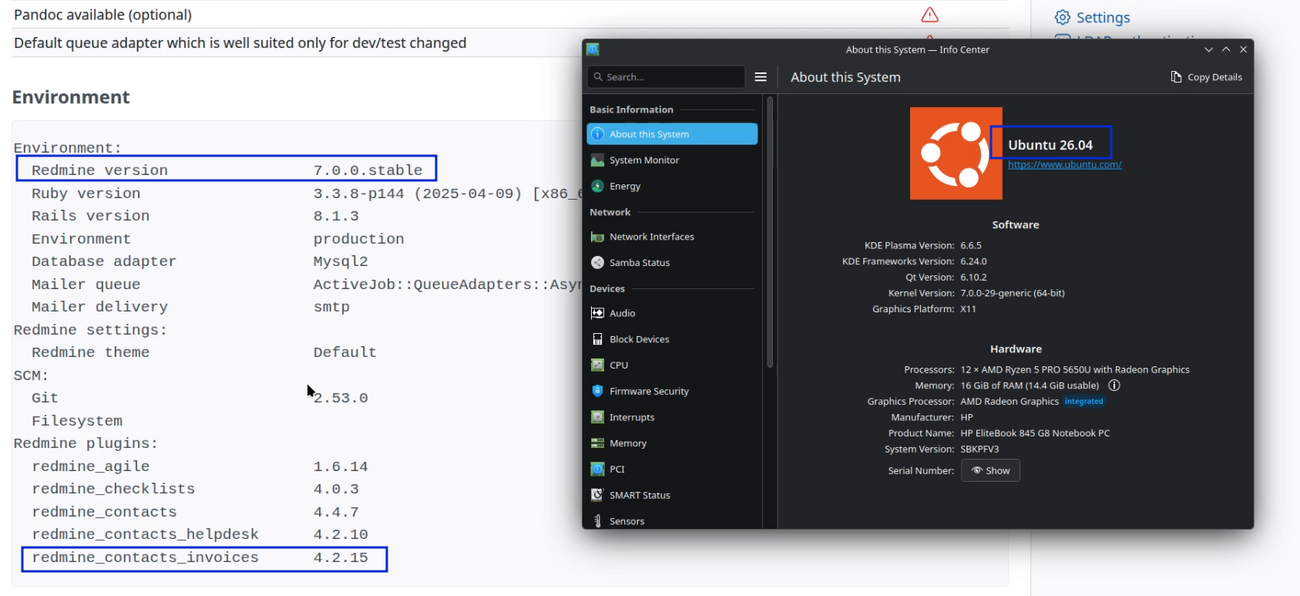Click the Environment section heading

click(71, 97)
